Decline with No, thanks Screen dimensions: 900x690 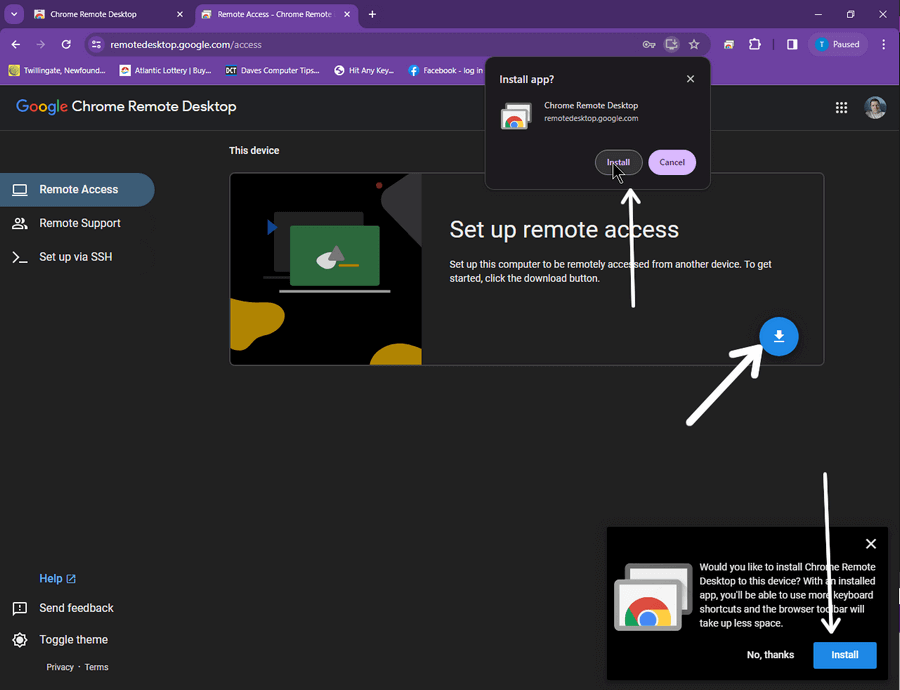pos(770,655)
